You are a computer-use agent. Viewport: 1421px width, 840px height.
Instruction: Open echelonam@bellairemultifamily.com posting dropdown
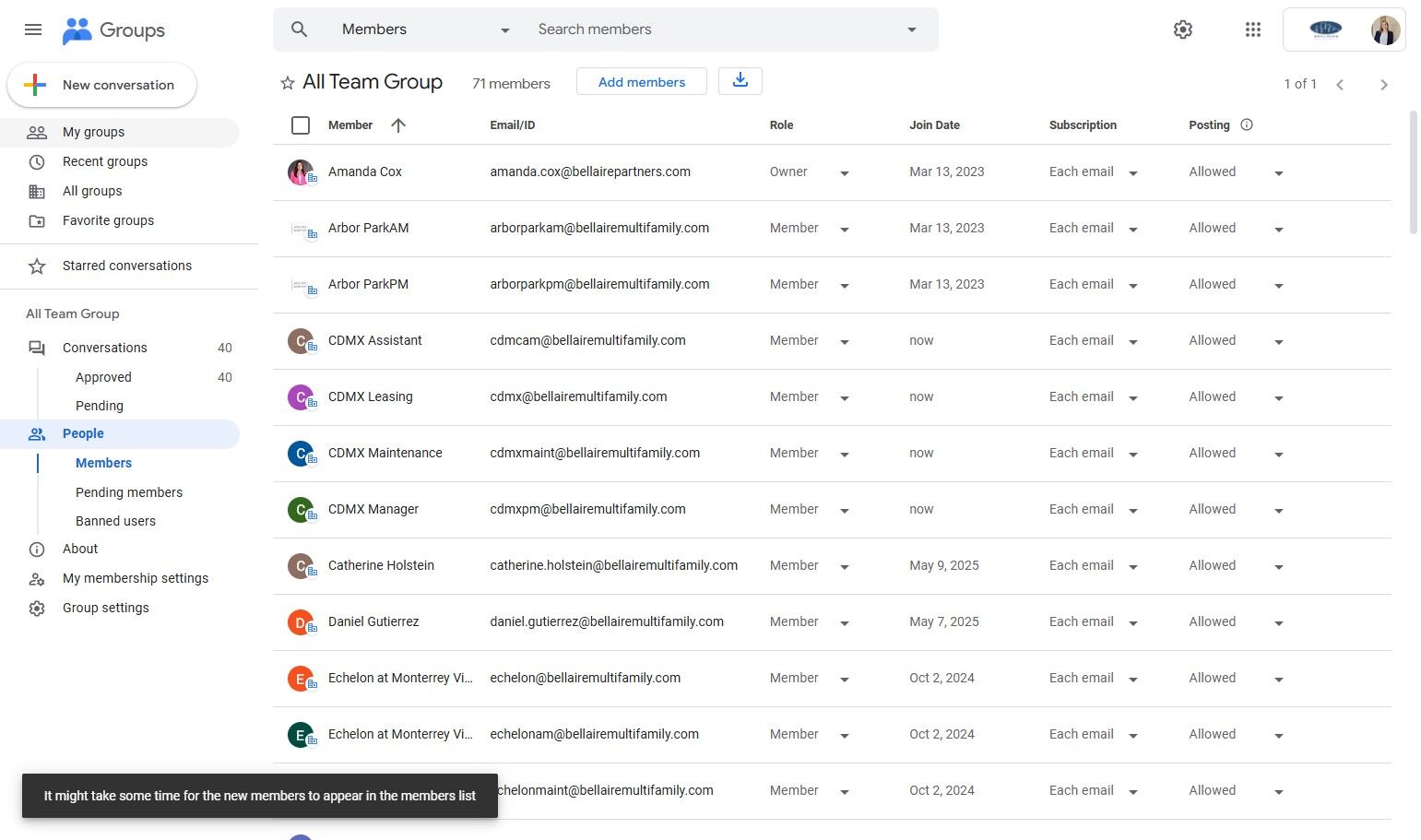pos(1278,736)
